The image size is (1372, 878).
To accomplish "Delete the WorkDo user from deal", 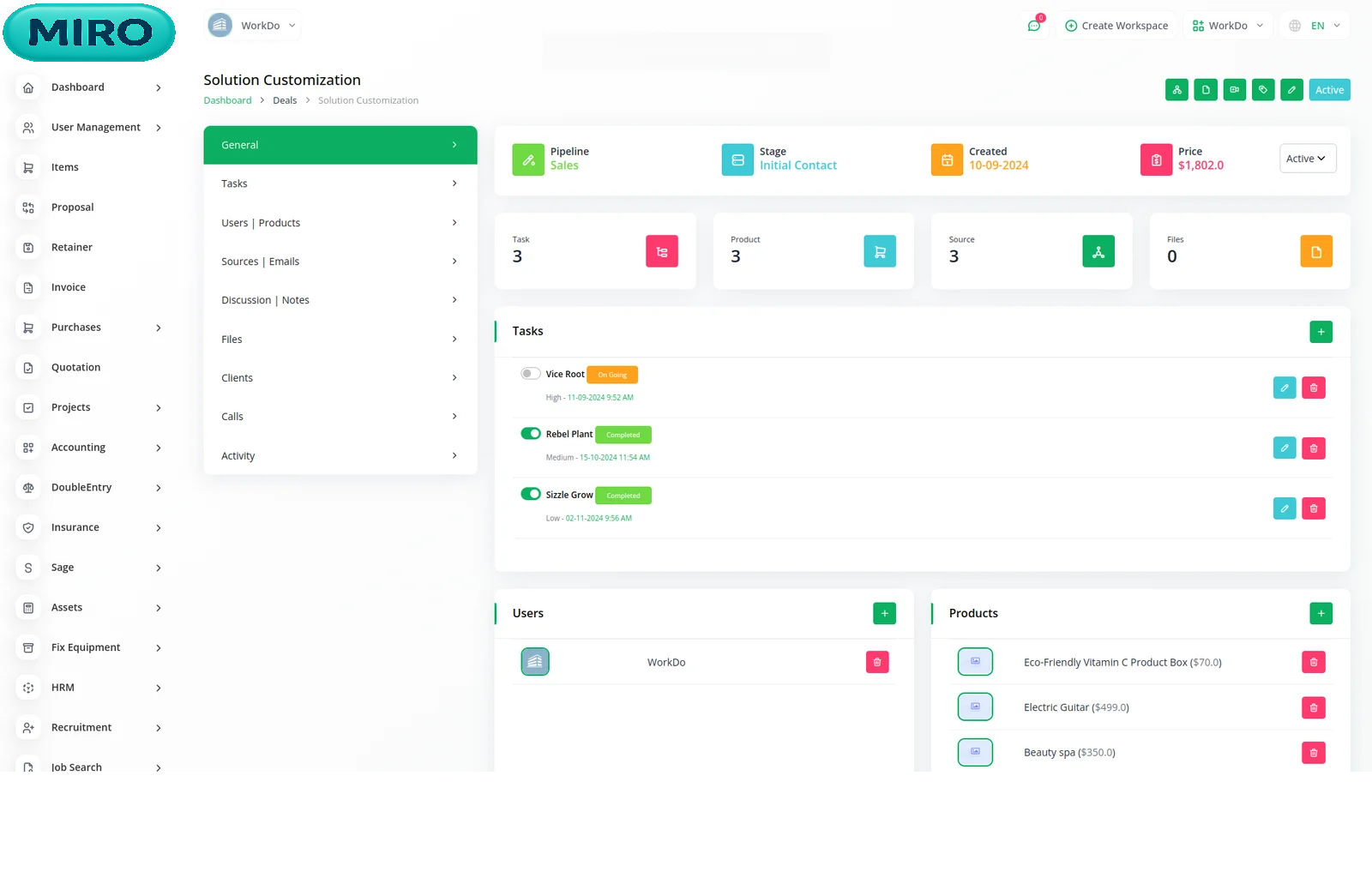I will click(876, 663).
